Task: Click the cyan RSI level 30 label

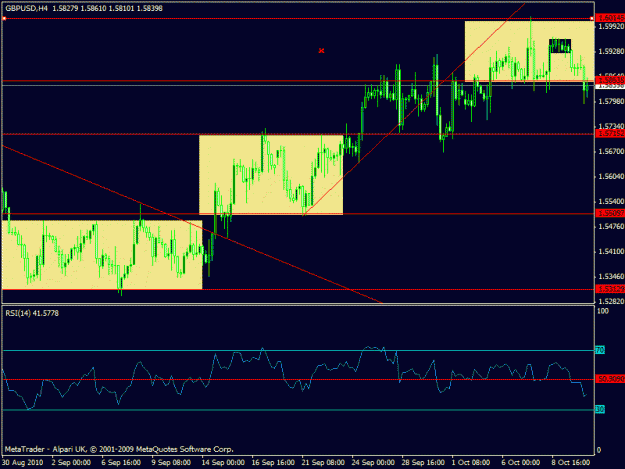Action: 600,409
